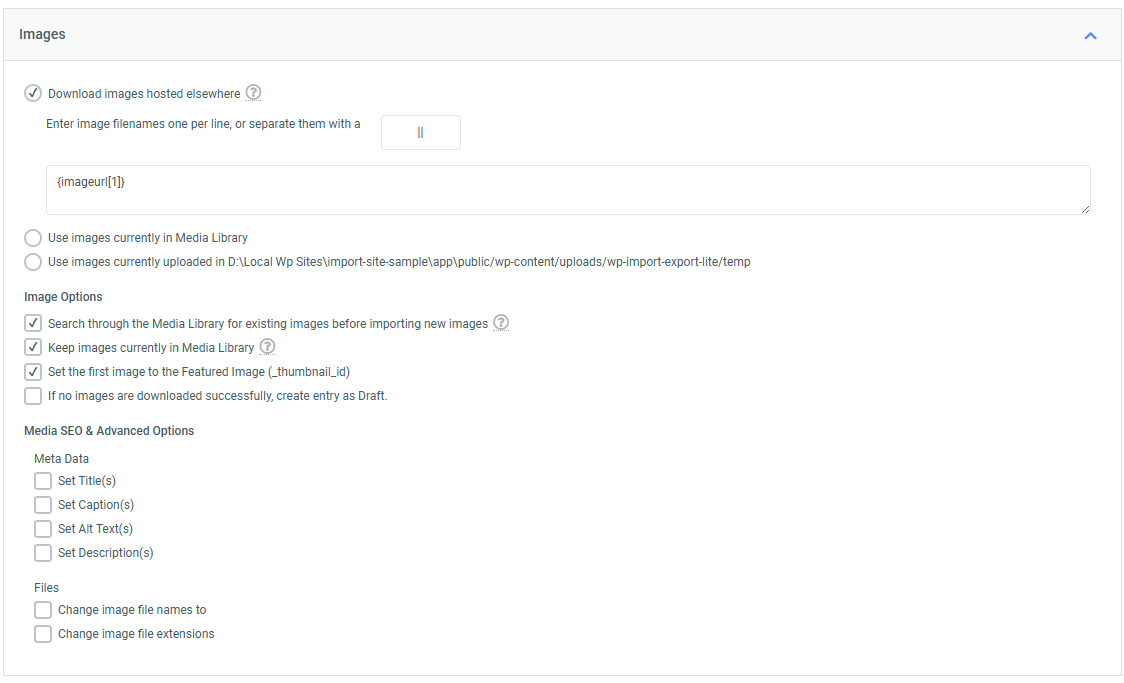The height and width of the screenshot is (683, 1124).
Task: Click the Images panel header title
Action: click(x=42, y=34)
